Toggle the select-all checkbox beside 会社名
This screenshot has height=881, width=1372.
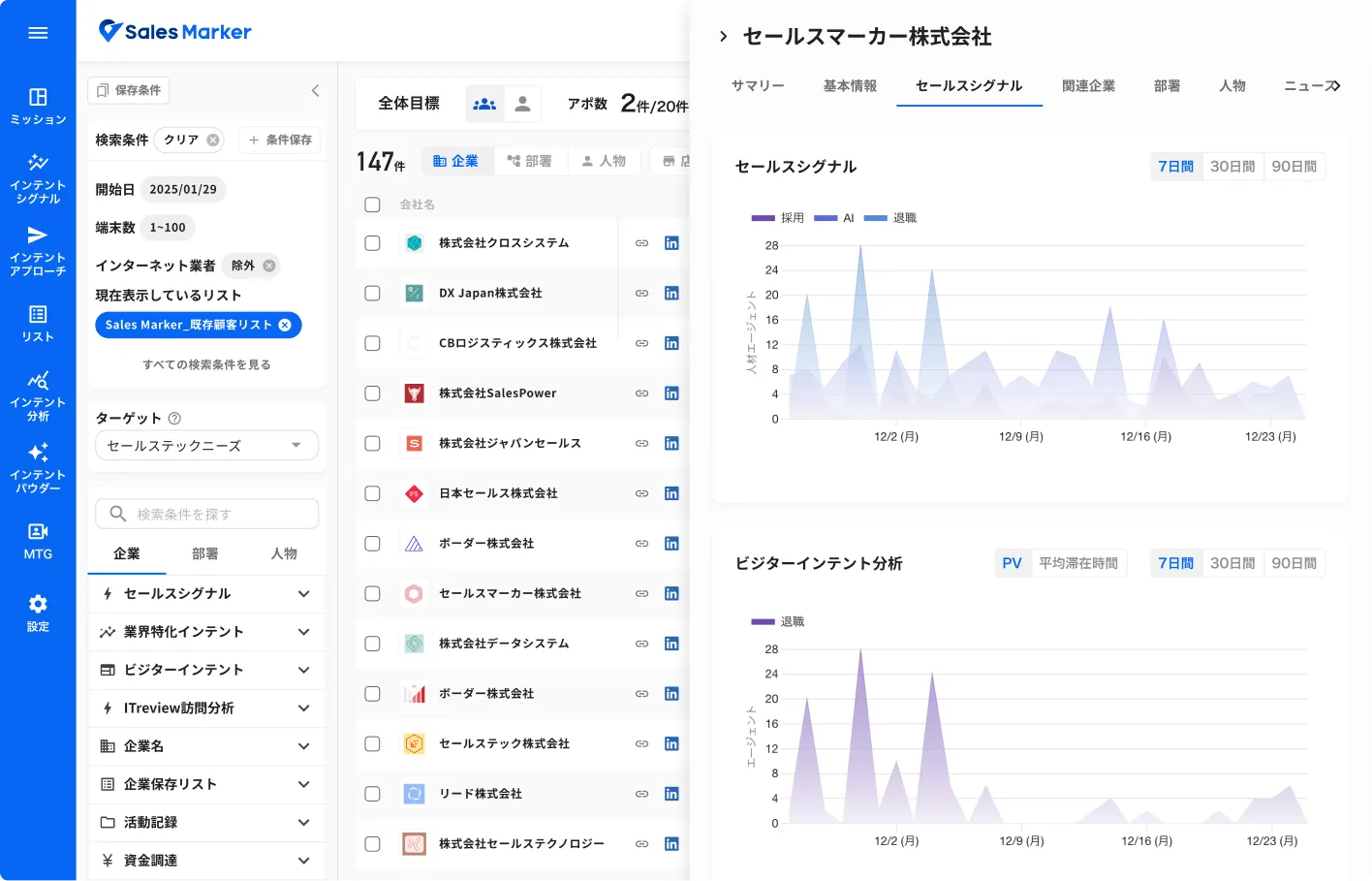tap(372, 205)
